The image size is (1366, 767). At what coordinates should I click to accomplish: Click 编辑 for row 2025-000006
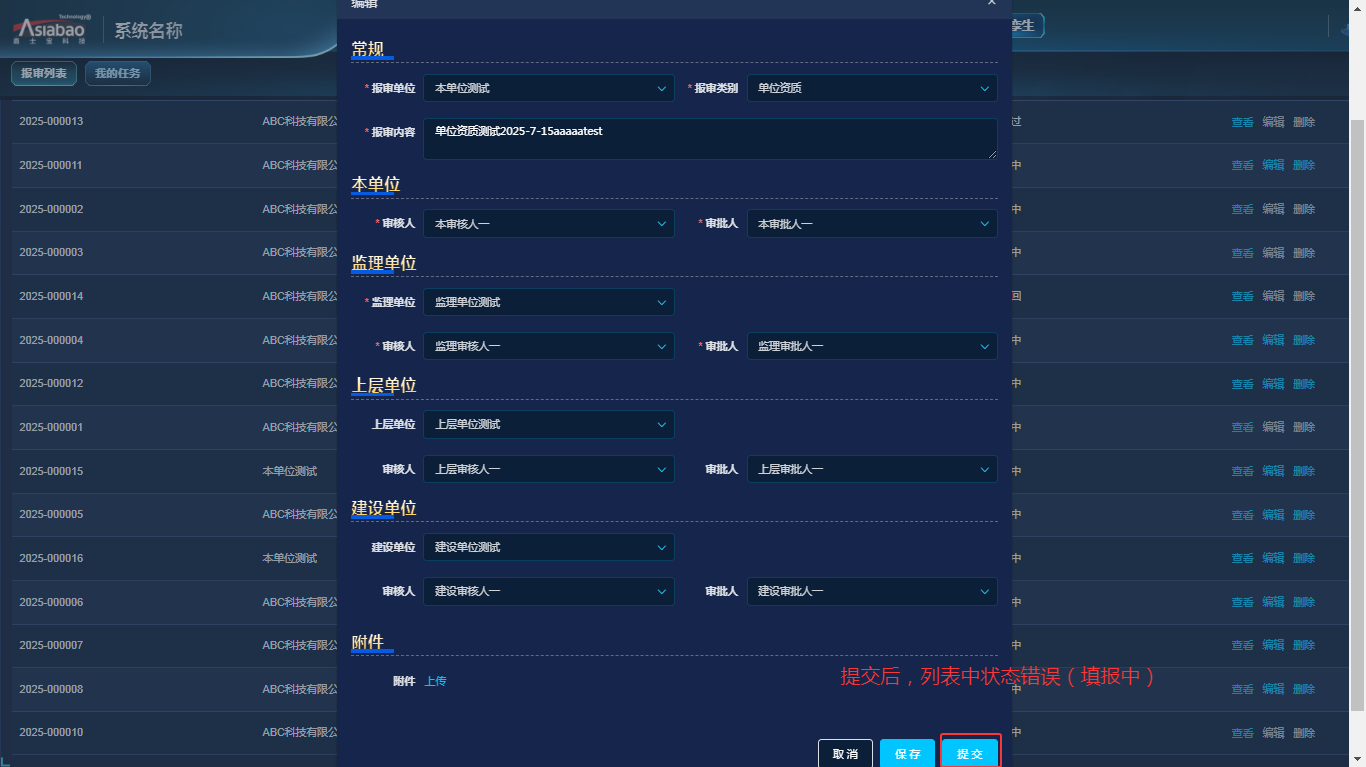(x=1273, y=602)
